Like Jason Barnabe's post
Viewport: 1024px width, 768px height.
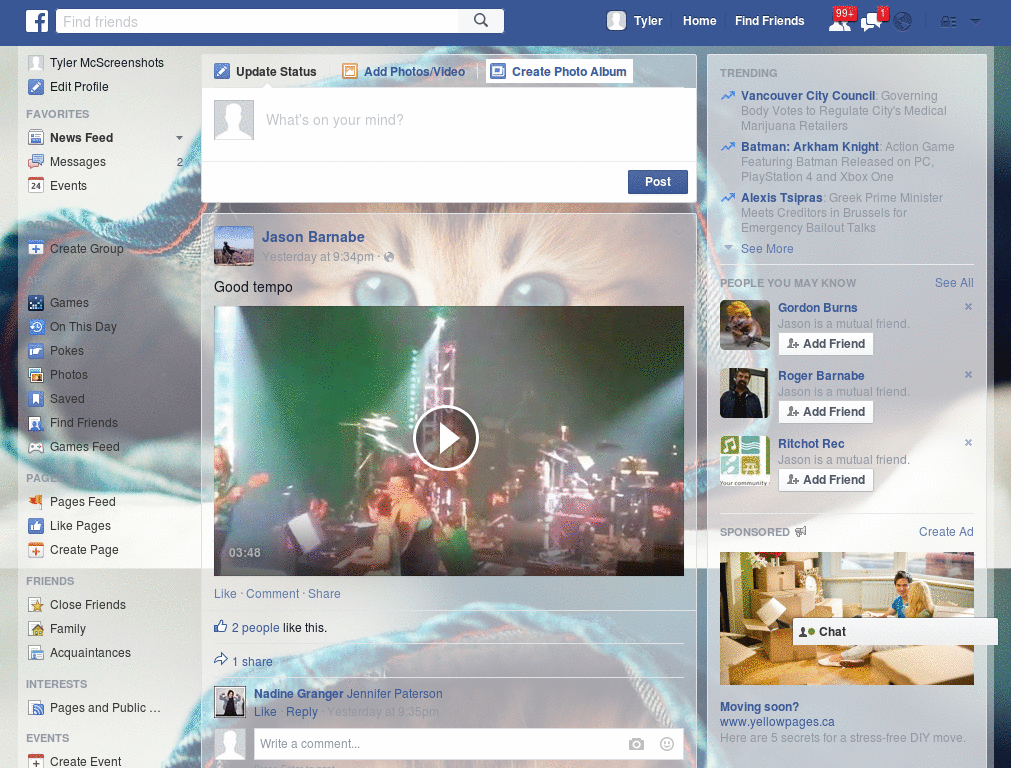pos(225,594)
